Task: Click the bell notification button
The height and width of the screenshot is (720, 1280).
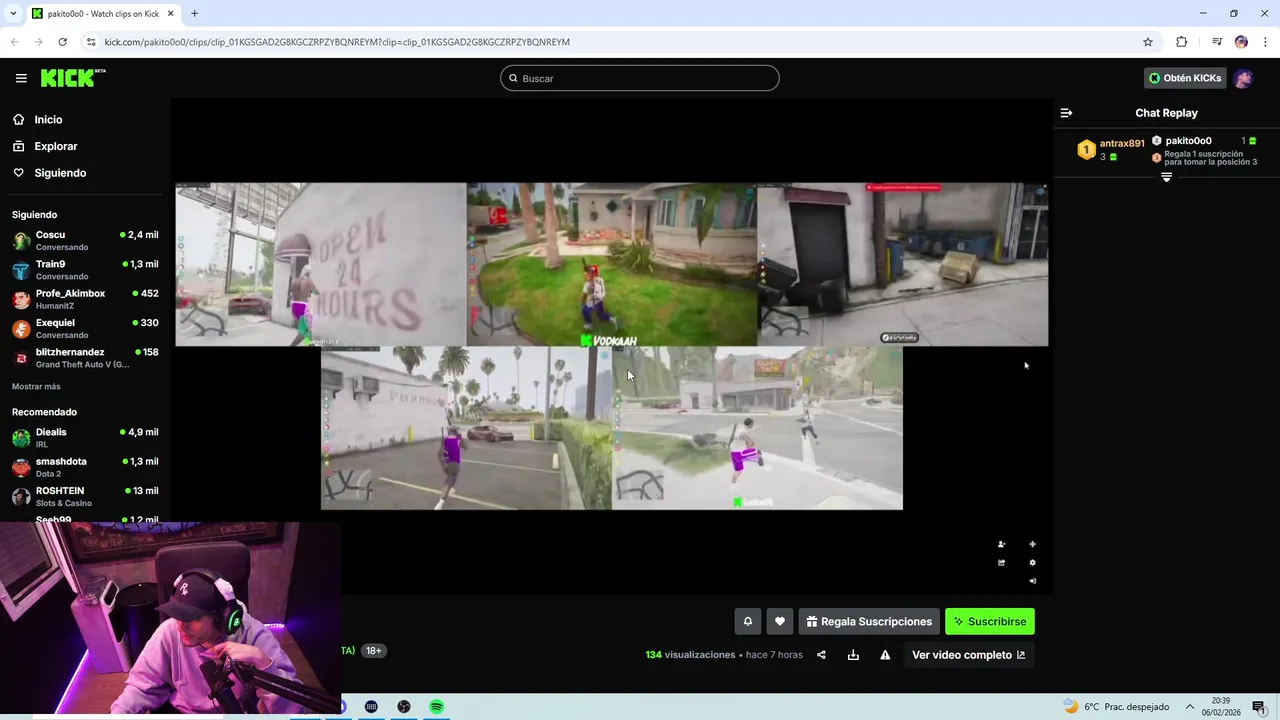Action: pos(747,621)
